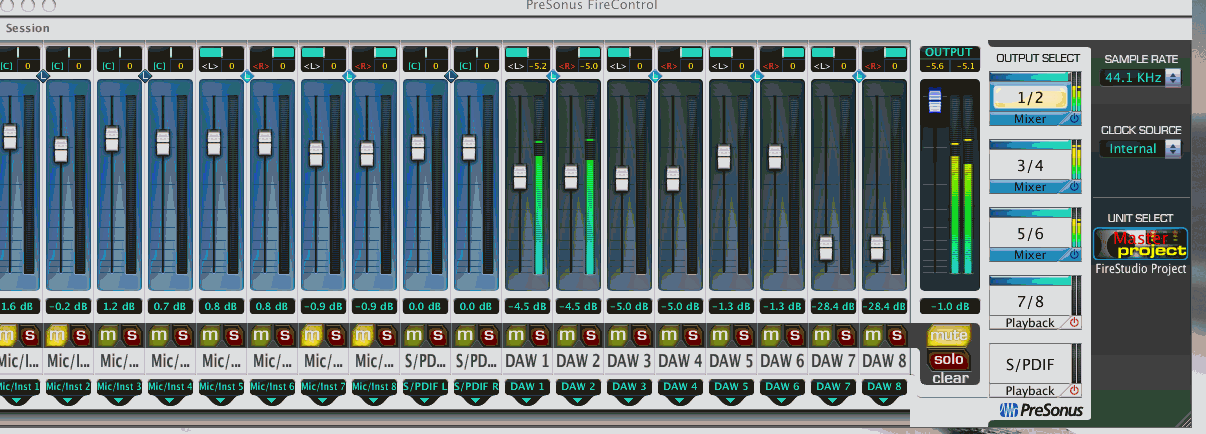Select output pair 1/2
The image size is (1206, 434).
tap(1029, 98)
